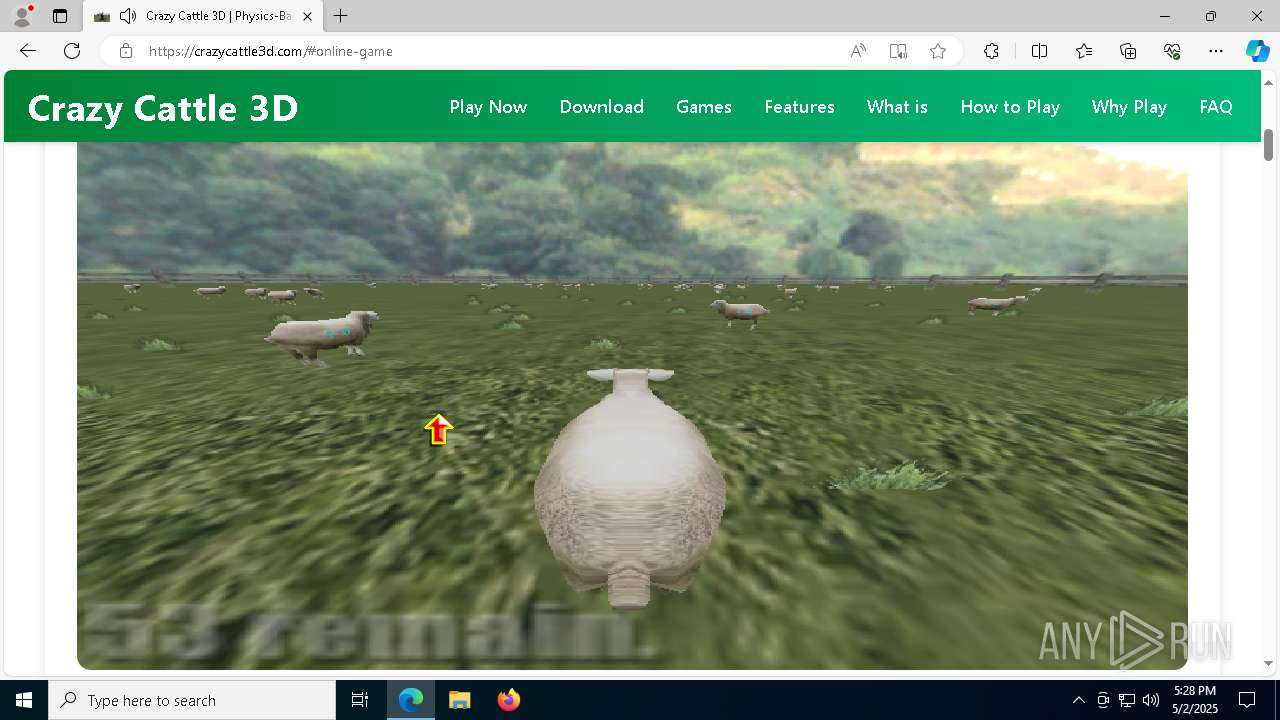Viewport: 1280px width, 720px height.
Task: Open Immersive Reader icon
Action: pyautogui.click(x=898, y=51)
